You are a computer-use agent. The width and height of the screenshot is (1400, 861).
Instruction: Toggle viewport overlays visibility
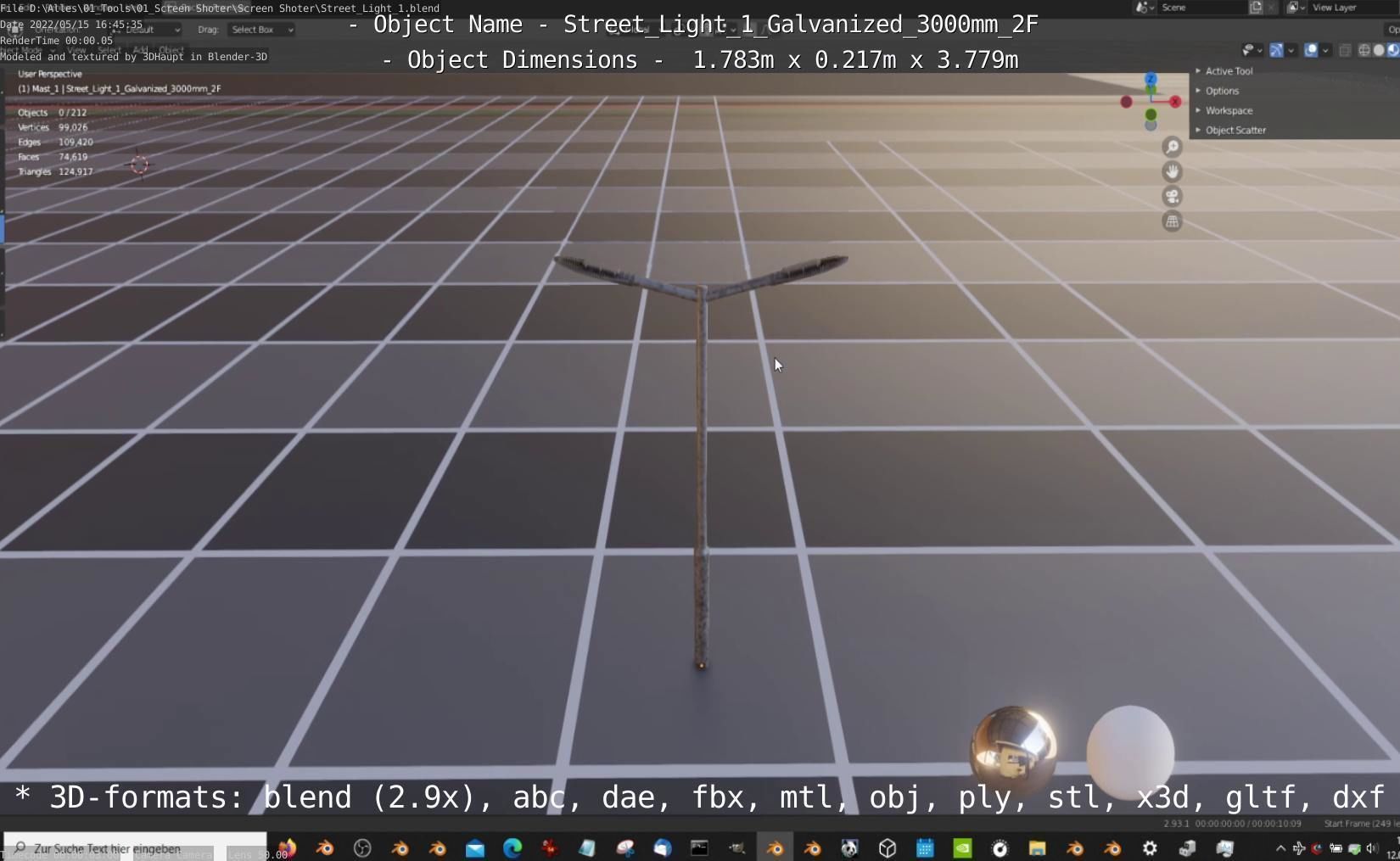[x=1311, y=51]
